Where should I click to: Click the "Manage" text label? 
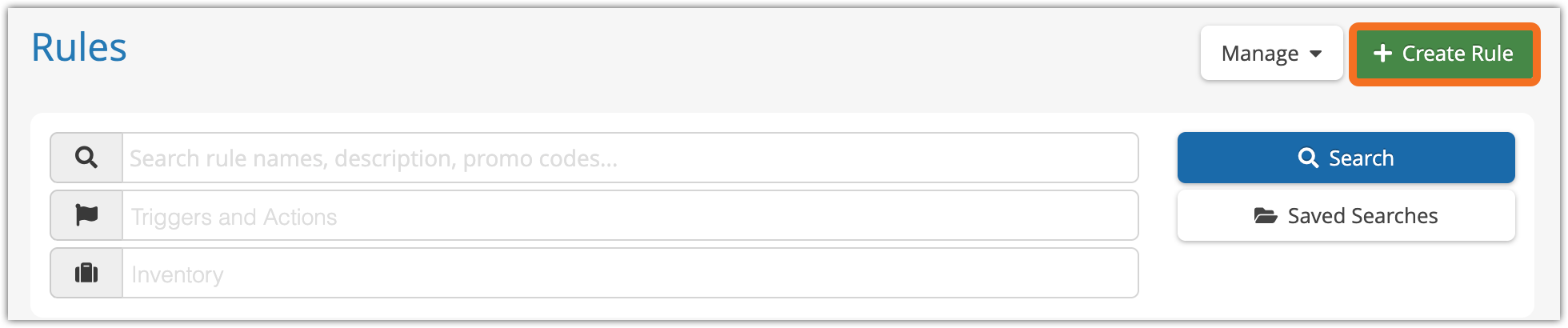tap(1260, 54)
